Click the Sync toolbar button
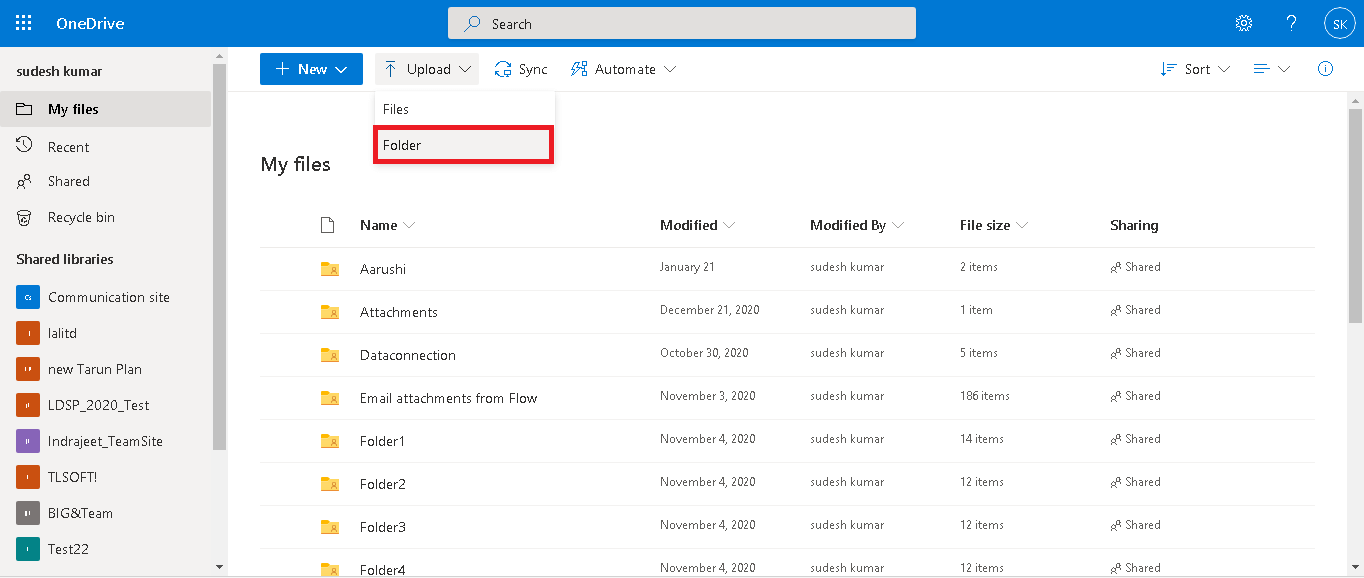The width and height of the screenshot is (1364, 578). coord(521,69)
